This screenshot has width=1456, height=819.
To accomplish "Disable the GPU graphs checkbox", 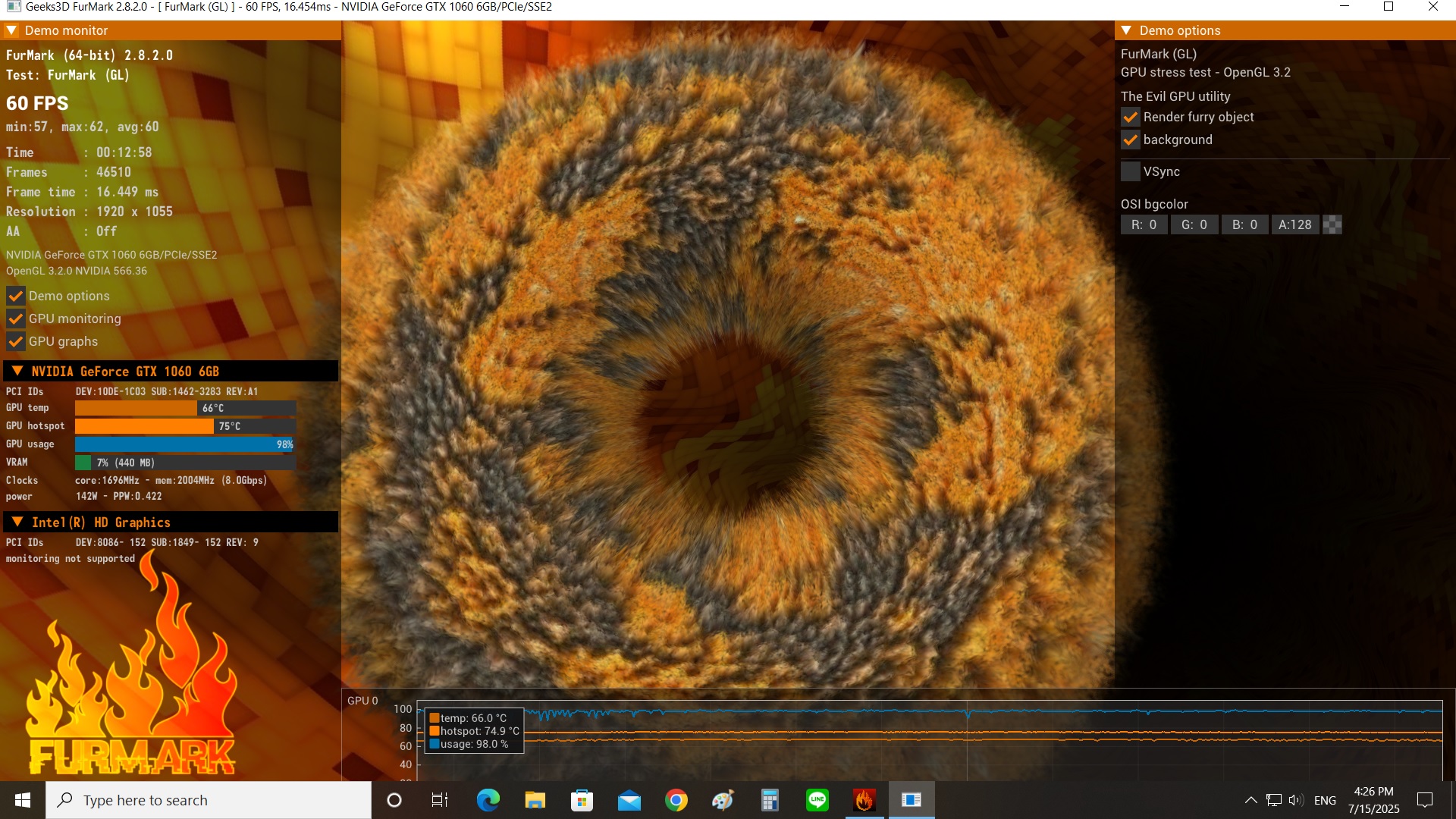I will tap(15, 342).
